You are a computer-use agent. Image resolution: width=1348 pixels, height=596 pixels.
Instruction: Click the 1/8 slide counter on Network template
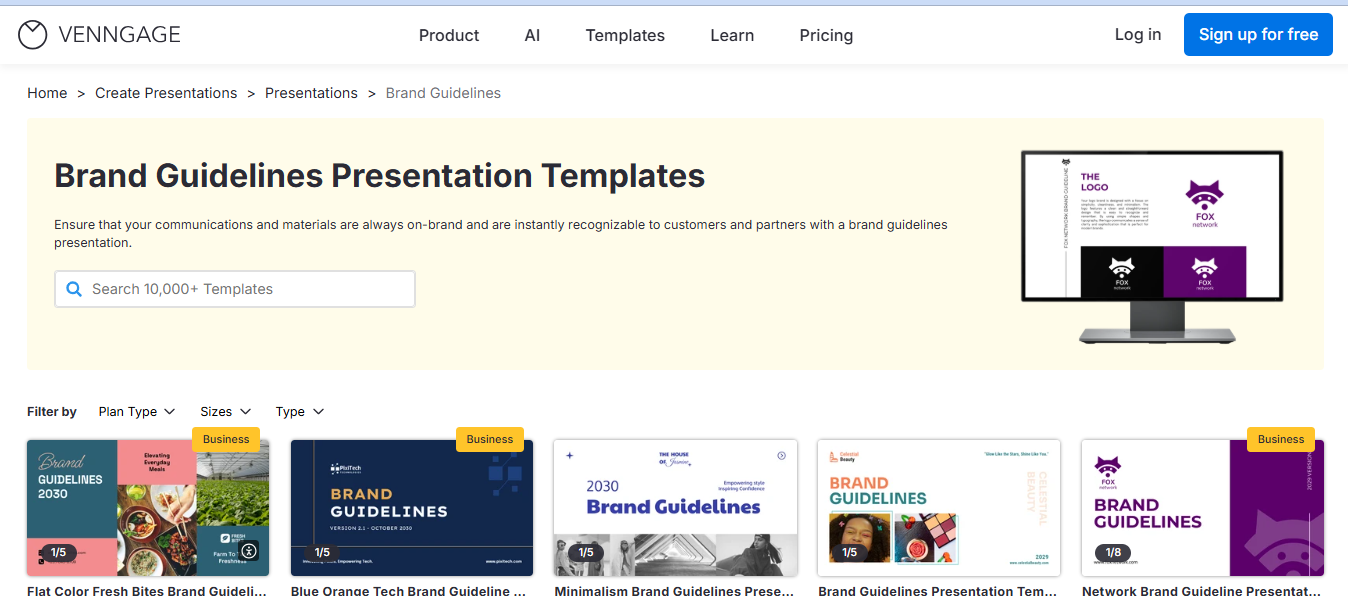pos(1113,552)
